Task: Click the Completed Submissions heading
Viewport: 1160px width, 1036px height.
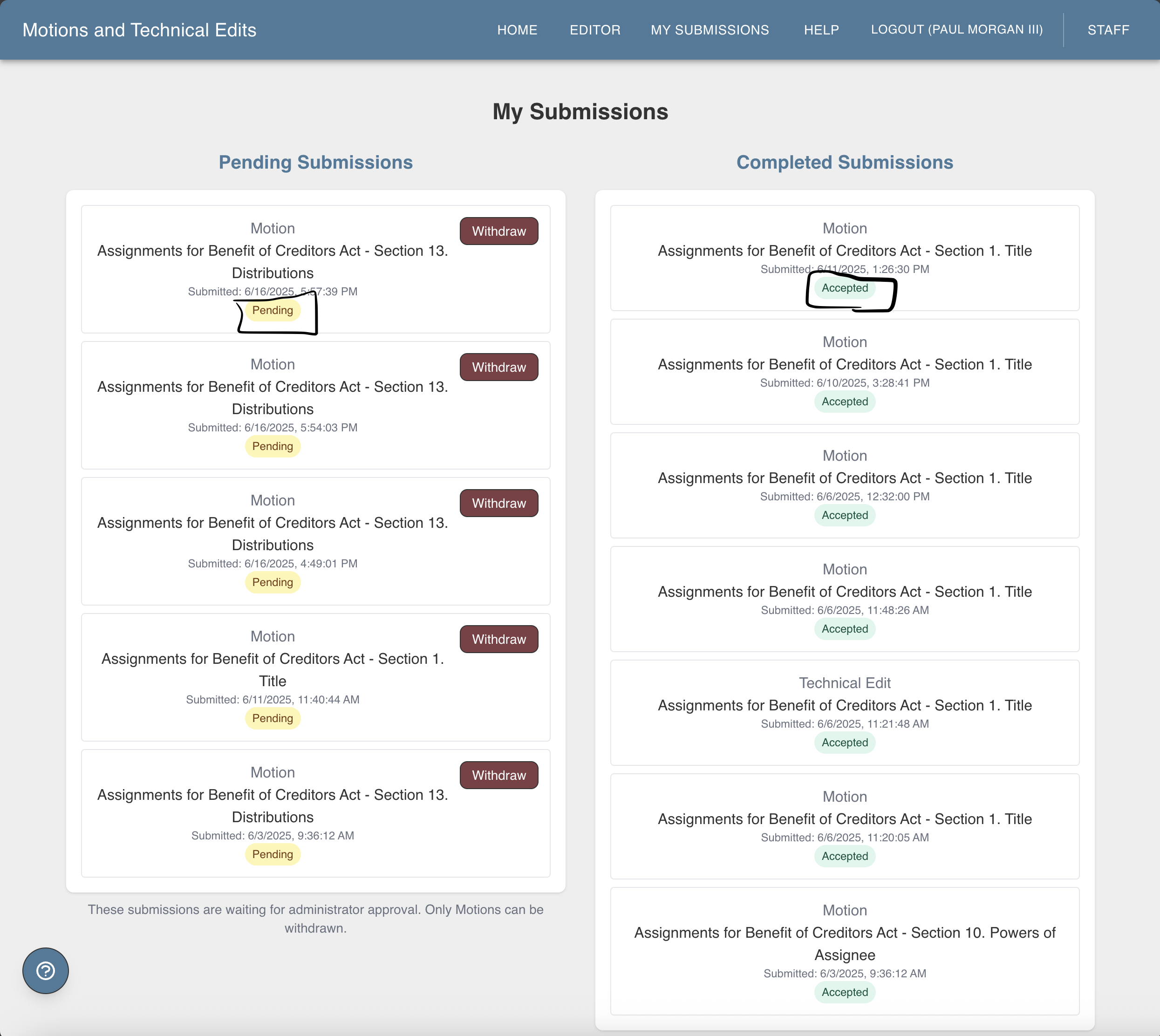Action: [845, 162]
